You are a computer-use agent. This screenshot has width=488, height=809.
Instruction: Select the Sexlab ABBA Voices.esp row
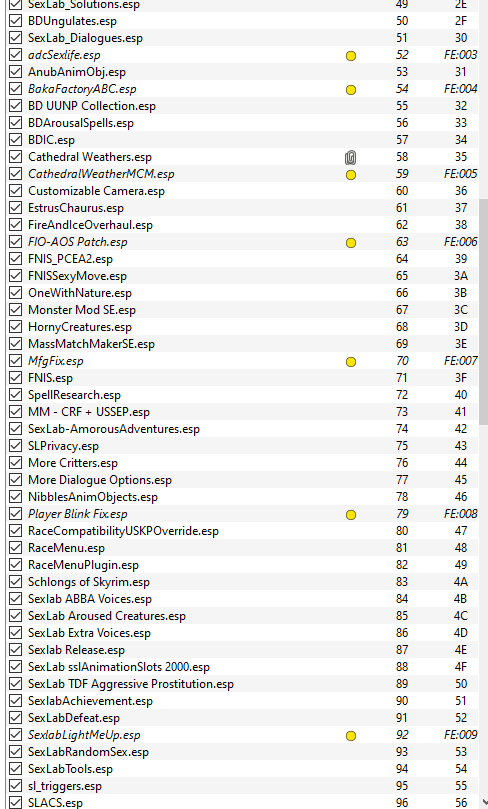point(242,599)
